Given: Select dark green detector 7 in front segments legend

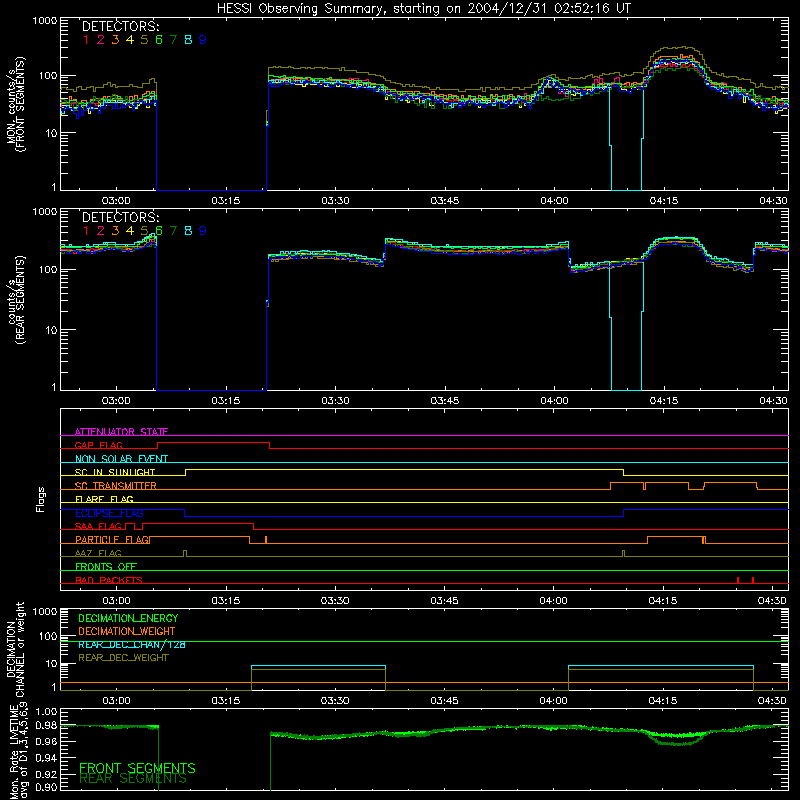Looking at the screenshot, I should pos(173,40).
